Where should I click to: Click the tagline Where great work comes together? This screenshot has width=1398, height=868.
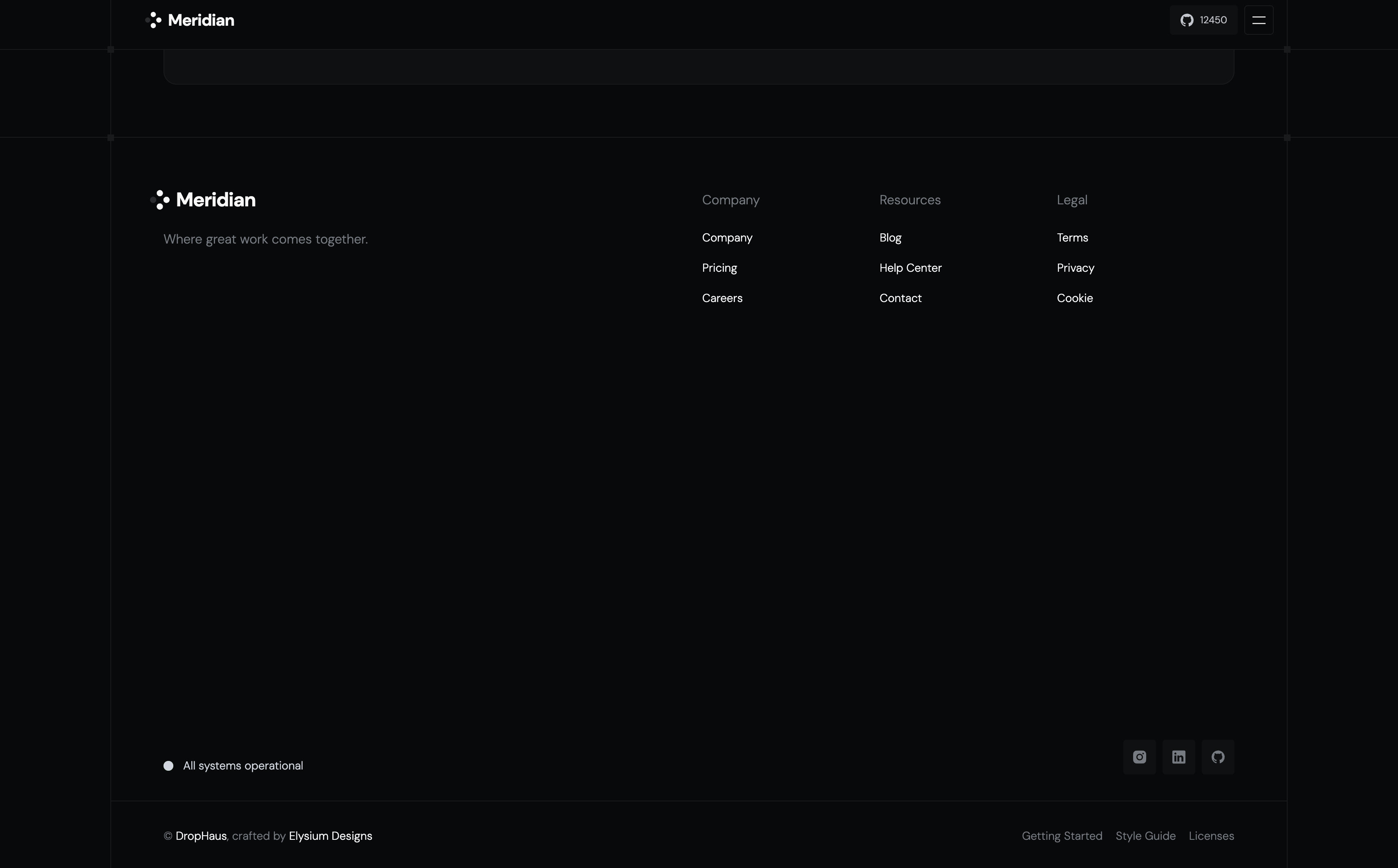tap(265, 239)
